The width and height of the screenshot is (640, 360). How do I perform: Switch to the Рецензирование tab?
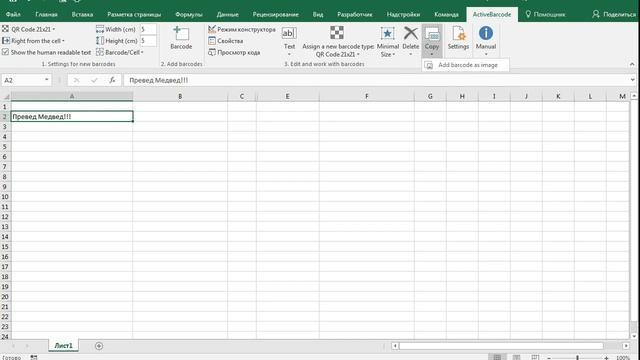[276, 14]
